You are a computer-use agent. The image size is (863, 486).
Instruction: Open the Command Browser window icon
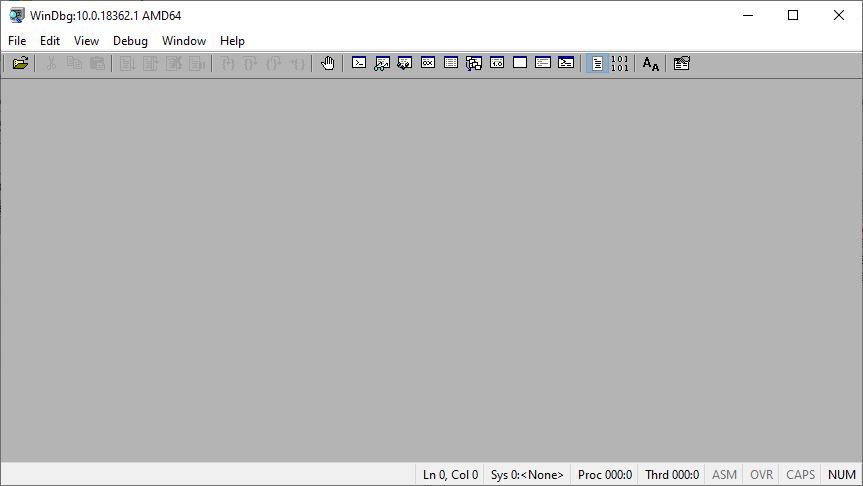pyautogui.click(x=566, y=63)
